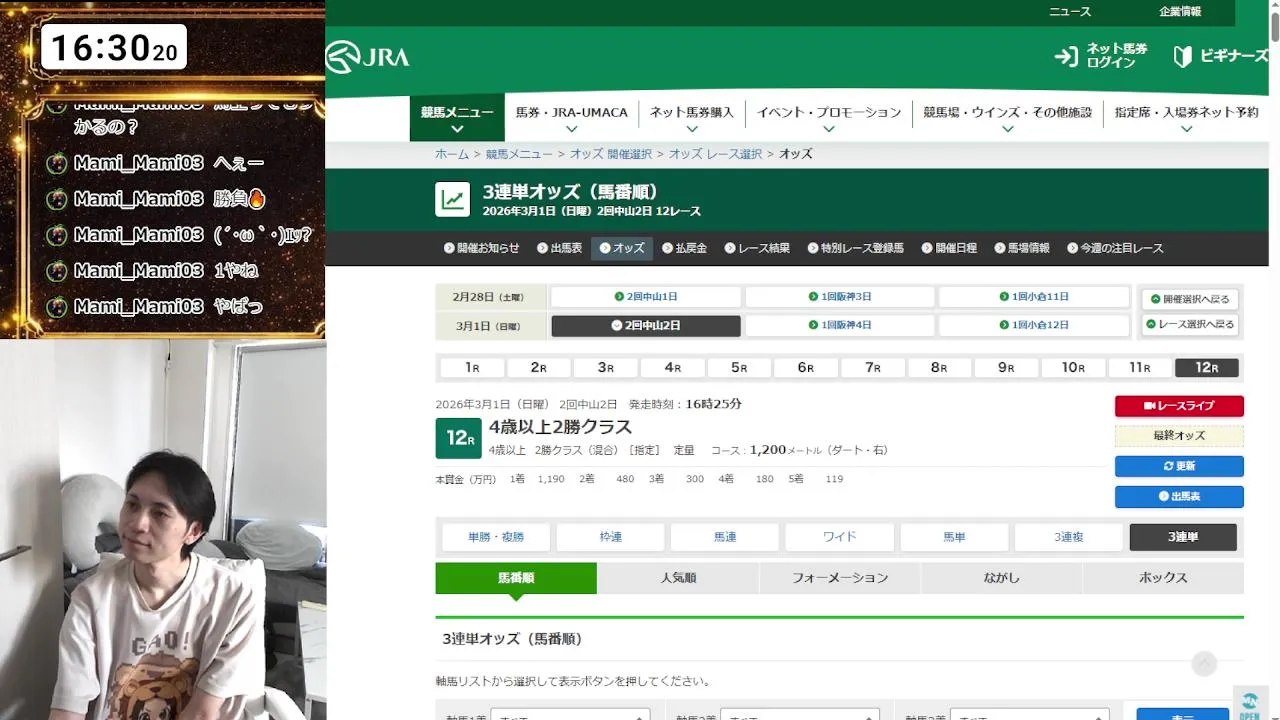Switch to 人気順 view tab
Screen dimensions: 1280x720
coord(678,578)
